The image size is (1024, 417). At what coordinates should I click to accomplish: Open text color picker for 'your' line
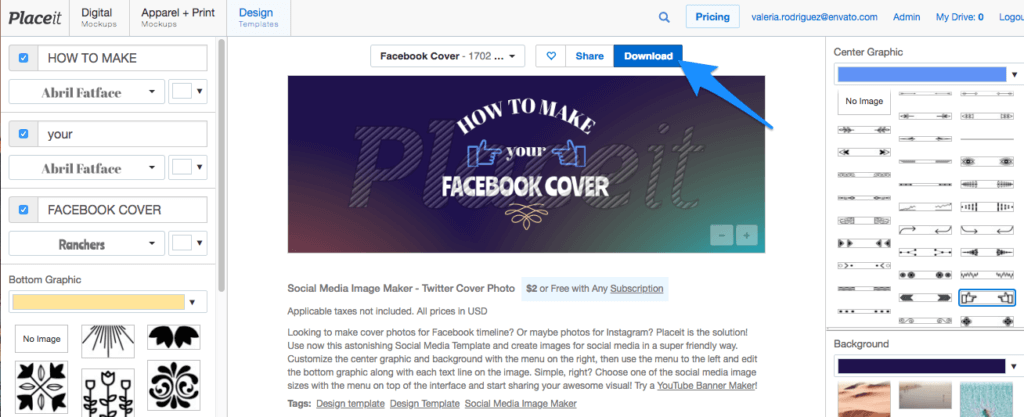188,168
